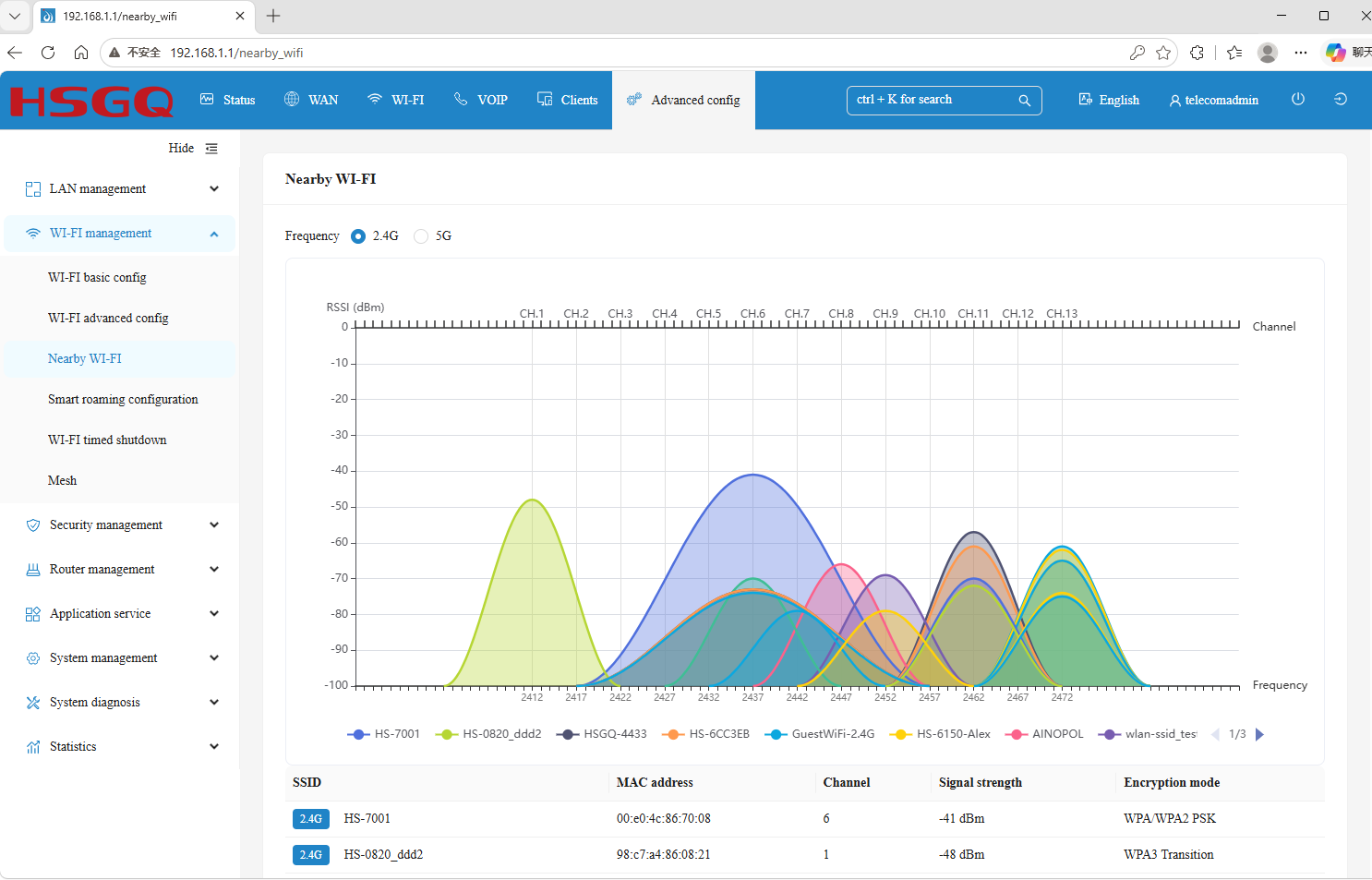
Task: Open browser extensions puzzle icon
Action: click(x=1197, y=53)
